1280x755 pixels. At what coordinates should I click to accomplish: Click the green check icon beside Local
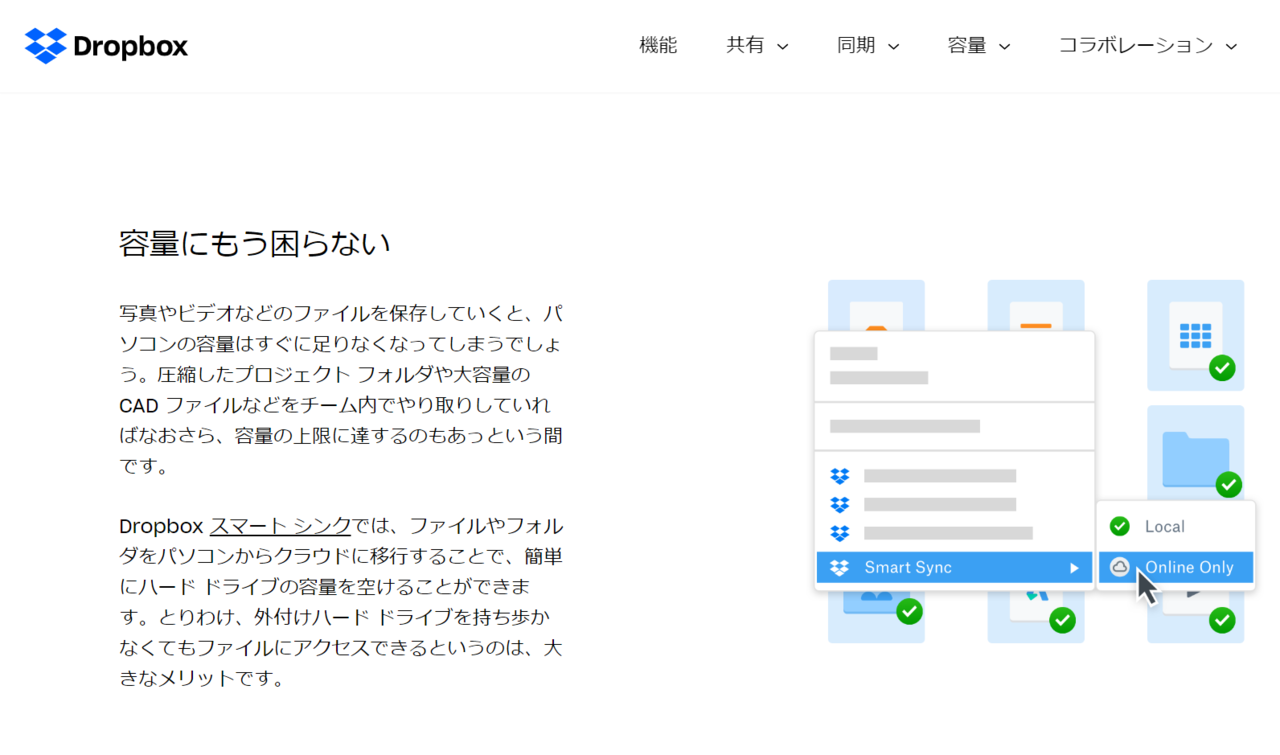pyautogui.click(x=1120, y=526)
